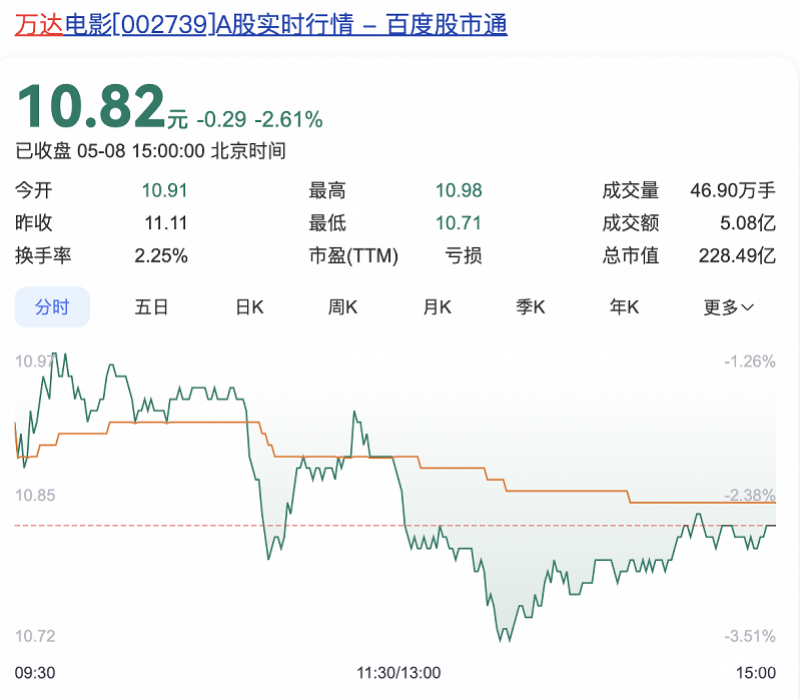This screenshot has width=800, height=700.
Task: Select the 分时 chart tab
Action: (52, 307)
